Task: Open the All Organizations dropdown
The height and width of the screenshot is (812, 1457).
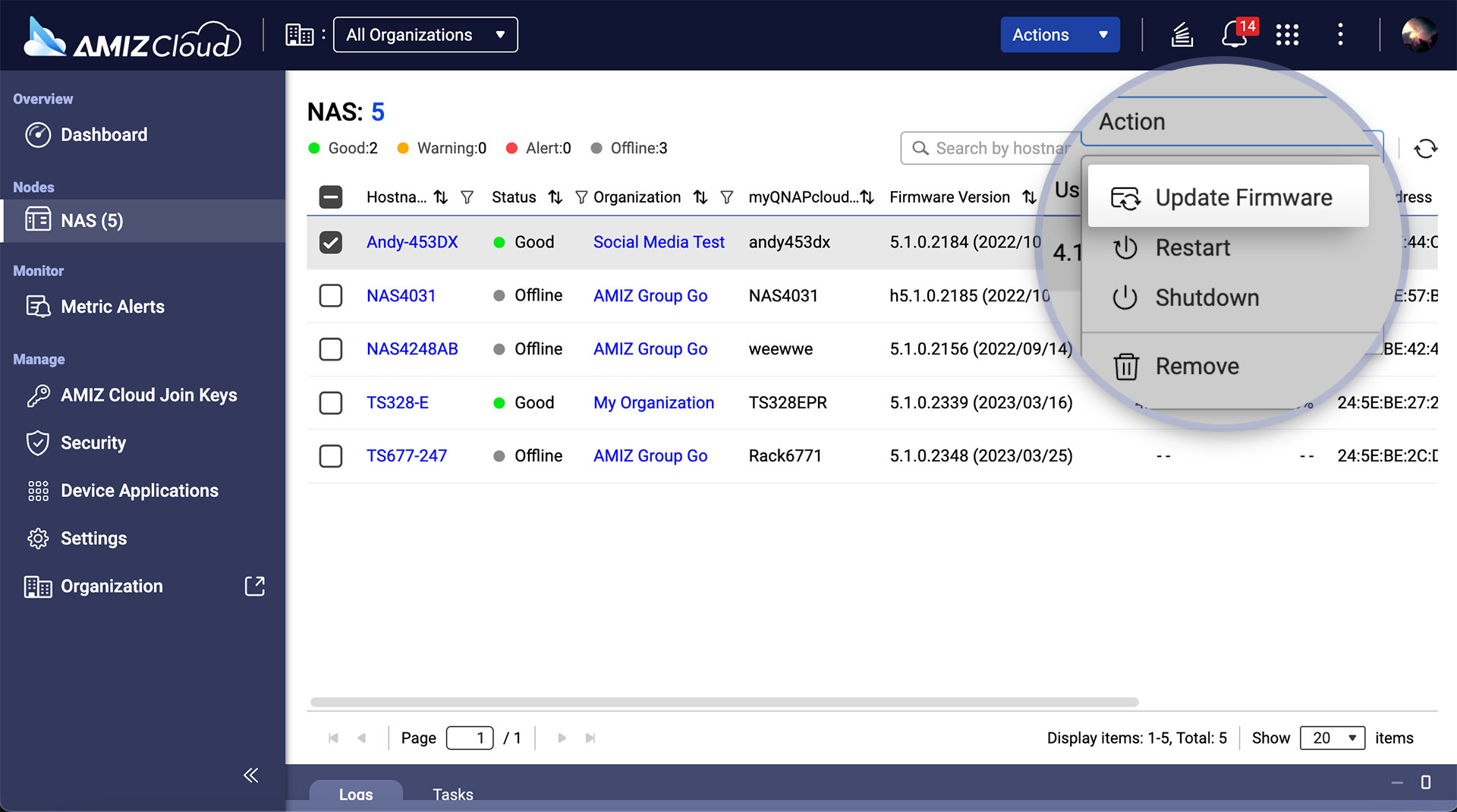Action: point(425,34)
